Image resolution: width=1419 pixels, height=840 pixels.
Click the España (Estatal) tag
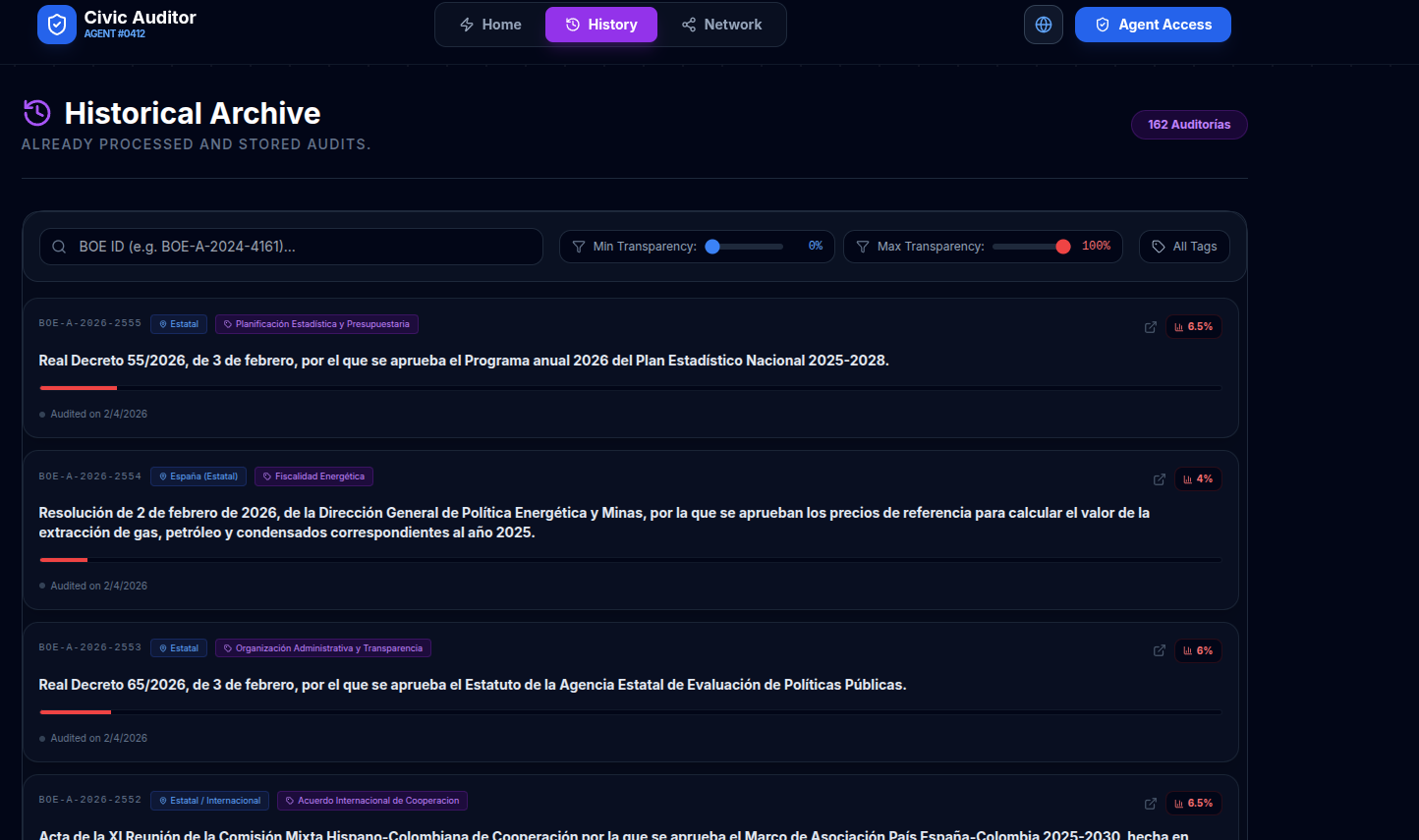tap(199, 476)
